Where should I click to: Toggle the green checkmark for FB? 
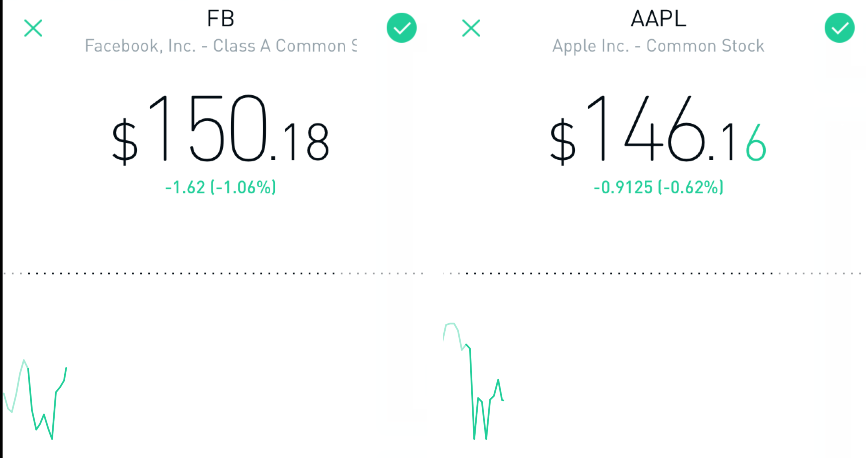pos(402,28)
